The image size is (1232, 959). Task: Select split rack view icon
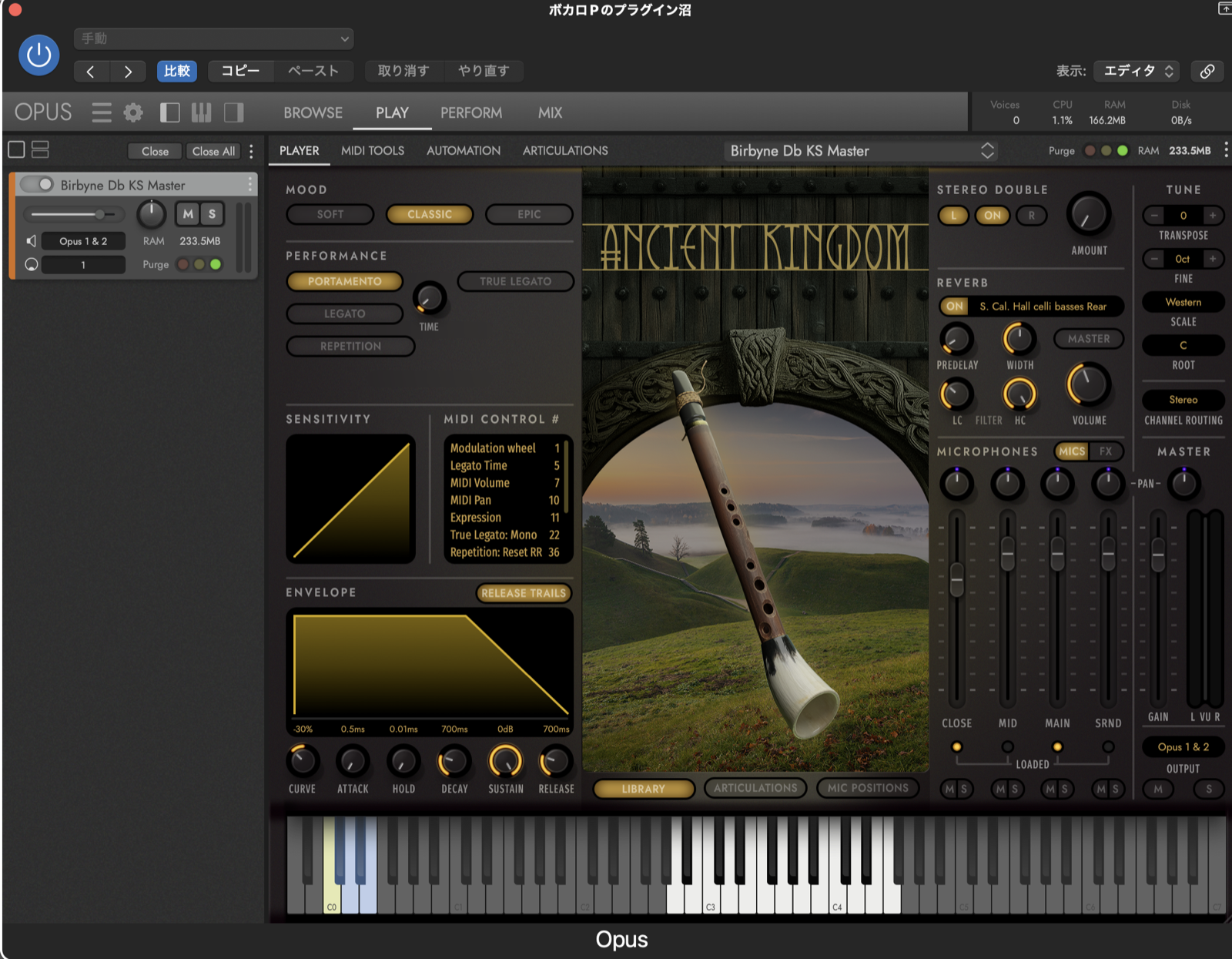tap(40, 149)
